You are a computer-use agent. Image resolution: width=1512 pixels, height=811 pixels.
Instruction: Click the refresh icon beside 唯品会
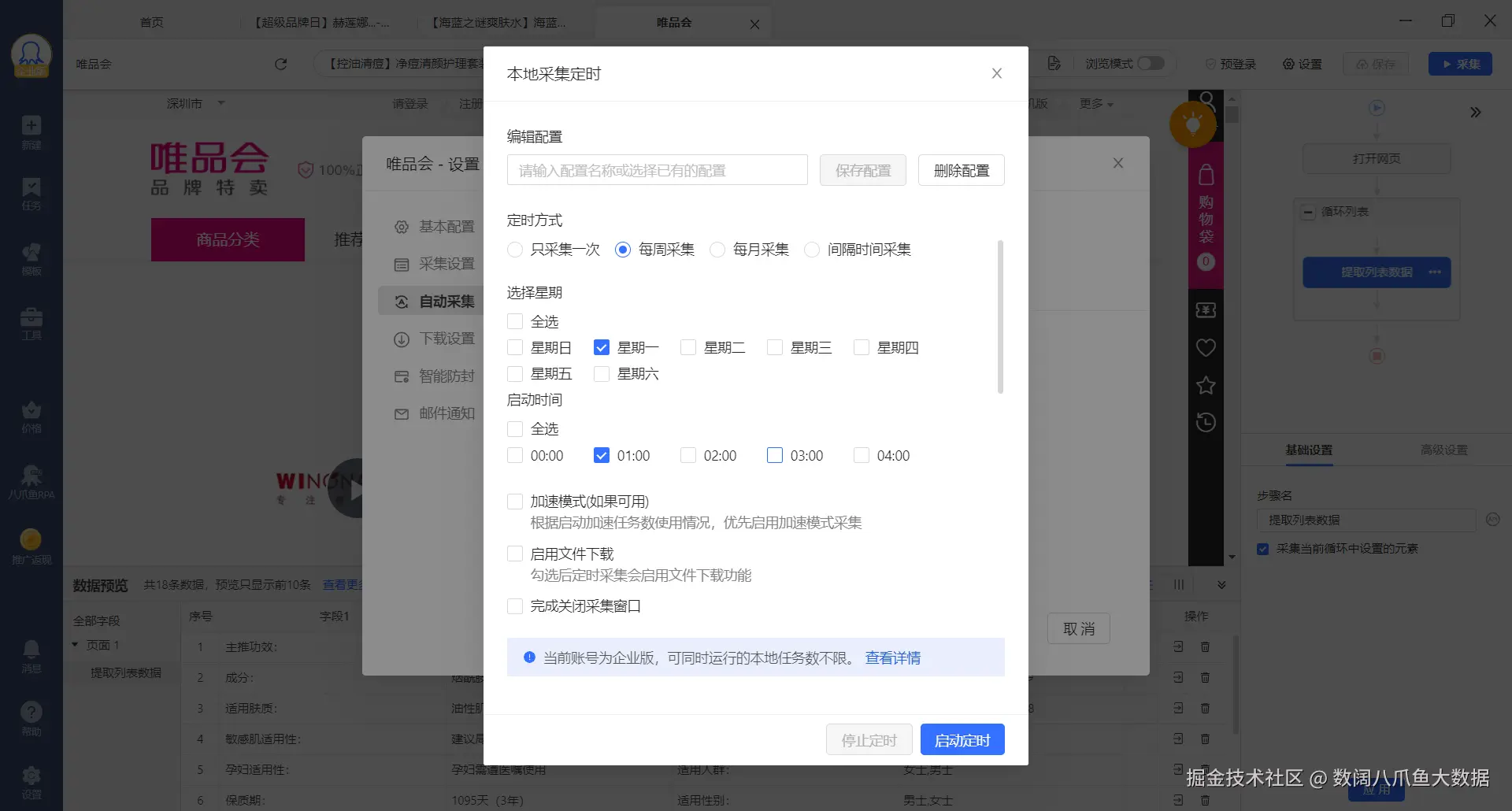(280, 65)
